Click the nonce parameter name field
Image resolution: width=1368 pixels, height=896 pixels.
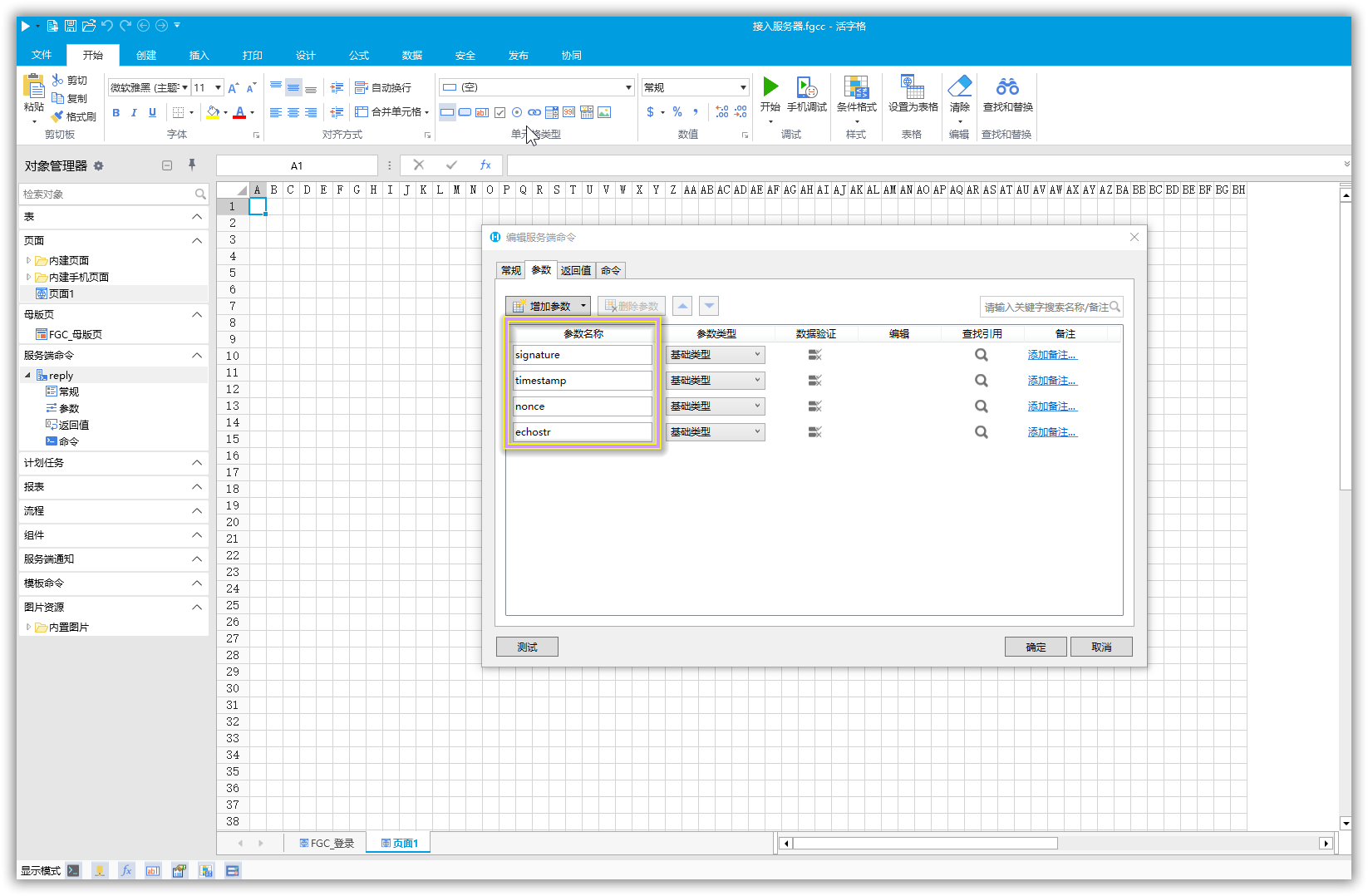coord(583,406)
